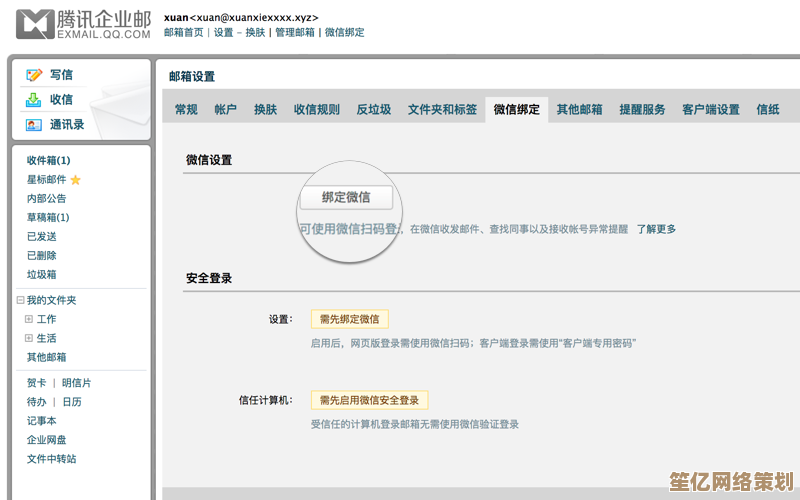Collapse the 我的文件夹 folder tree
The height and width of the screenshot is (500, 800).
pos(20,300)
